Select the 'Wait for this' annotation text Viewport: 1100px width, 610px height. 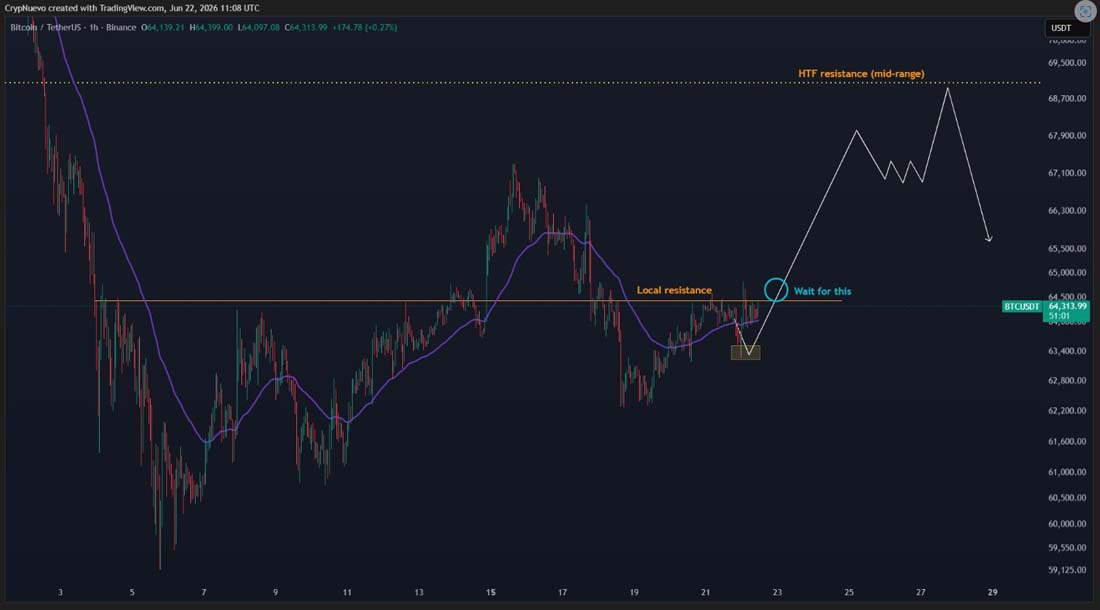pyautogui.click(x=822, y=291)
